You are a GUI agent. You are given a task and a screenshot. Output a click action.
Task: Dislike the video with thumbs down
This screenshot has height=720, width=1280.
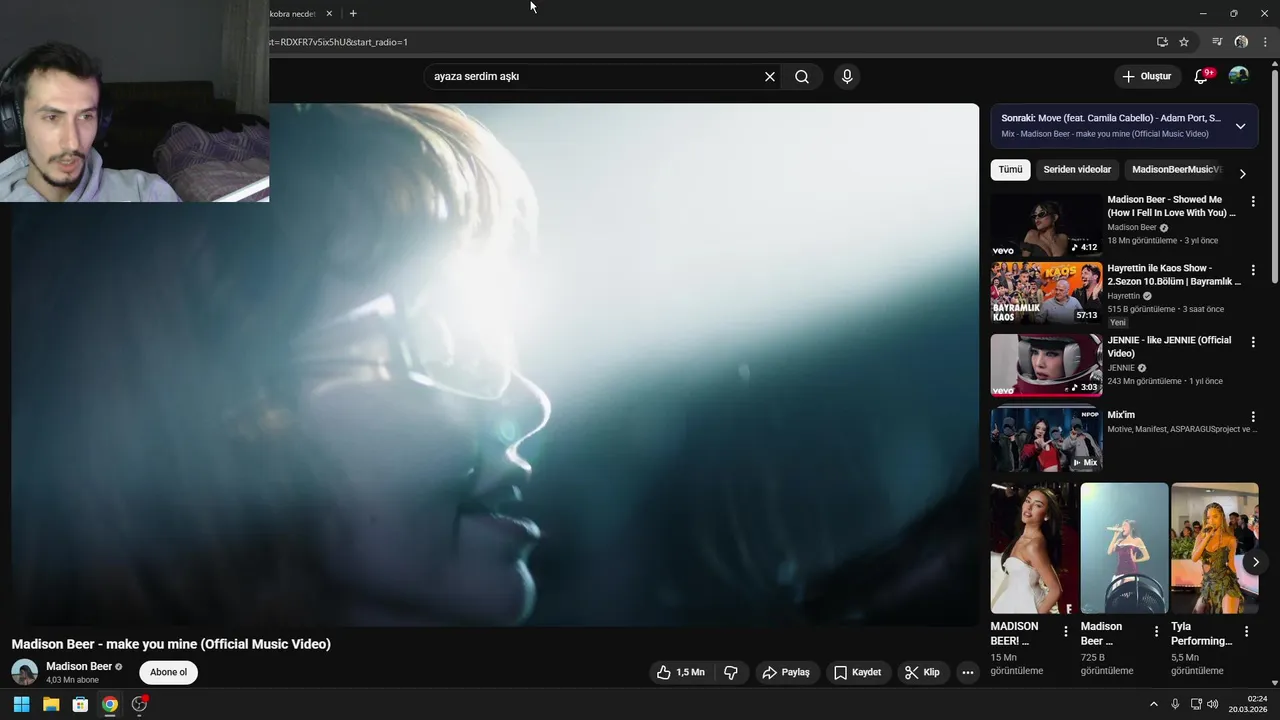coord(731,673)
